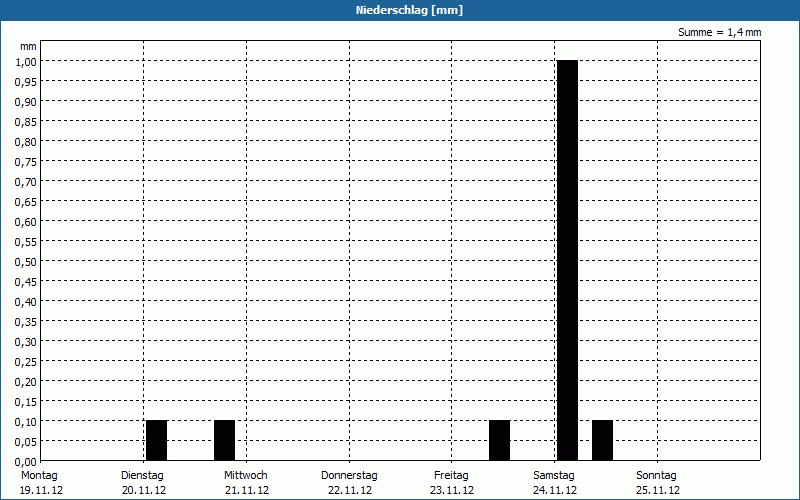
Task: Click the 0,50 value on y-axis
Action: [x=26, y=262]
